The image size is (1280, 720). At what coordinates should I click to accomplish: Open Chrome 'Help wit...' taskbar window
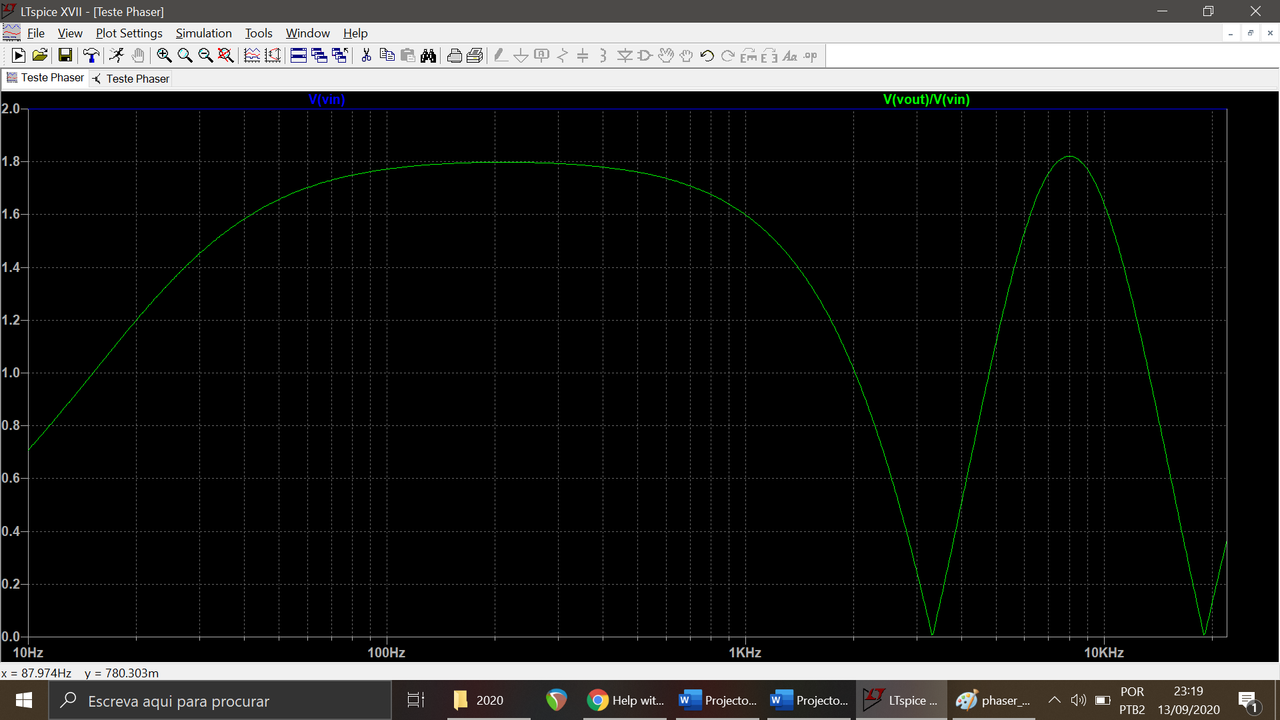625,700
